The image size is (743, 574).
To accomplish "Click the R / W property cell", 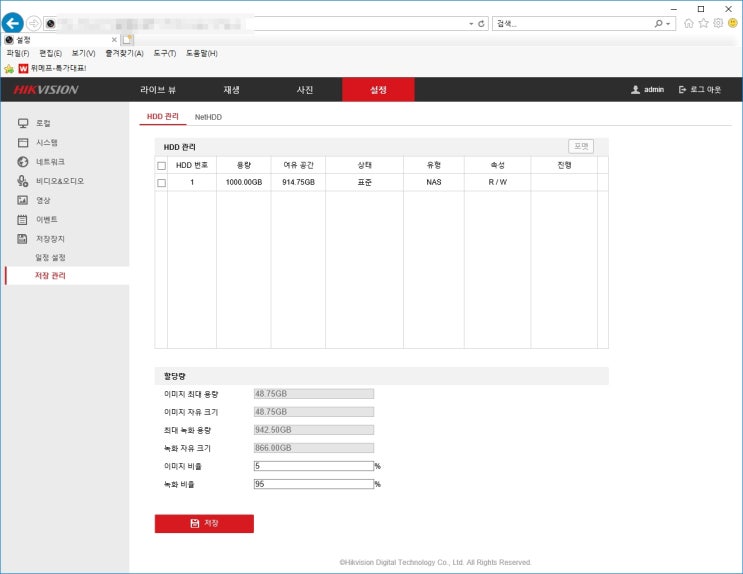I will (x=498, y=182).
